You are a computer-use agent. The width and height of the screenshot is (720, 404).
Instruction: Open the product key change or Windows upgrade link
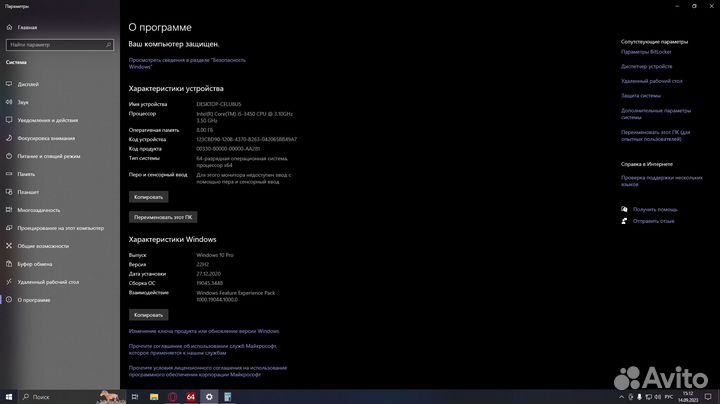[x=204, y=331]
